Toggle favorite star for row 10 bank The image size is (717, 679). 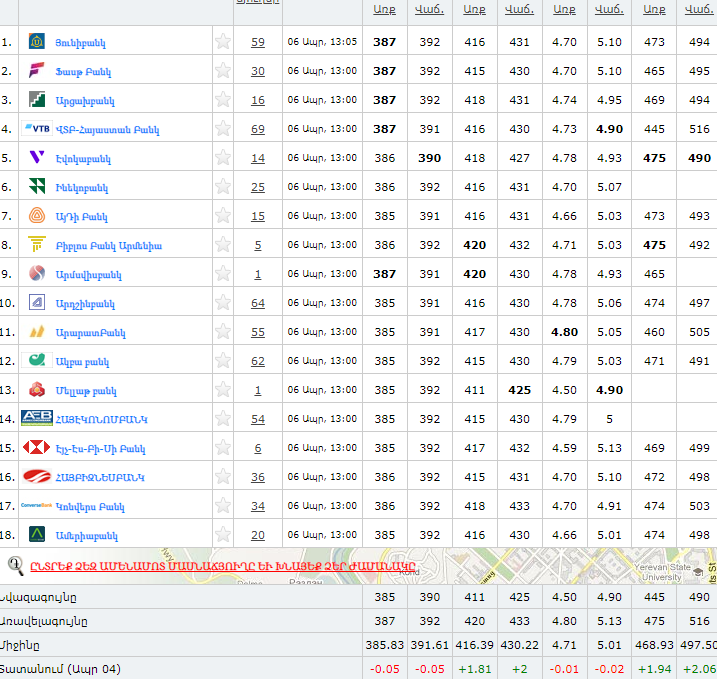coord(223,303)
